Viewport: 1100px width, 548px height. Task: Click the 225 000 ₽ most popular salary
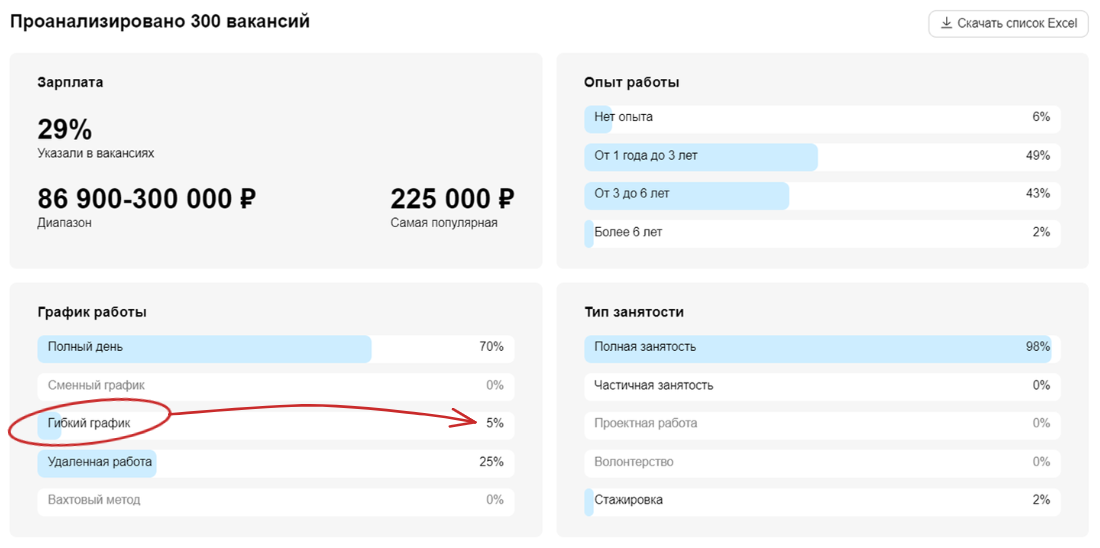click(x=452, y=200)
